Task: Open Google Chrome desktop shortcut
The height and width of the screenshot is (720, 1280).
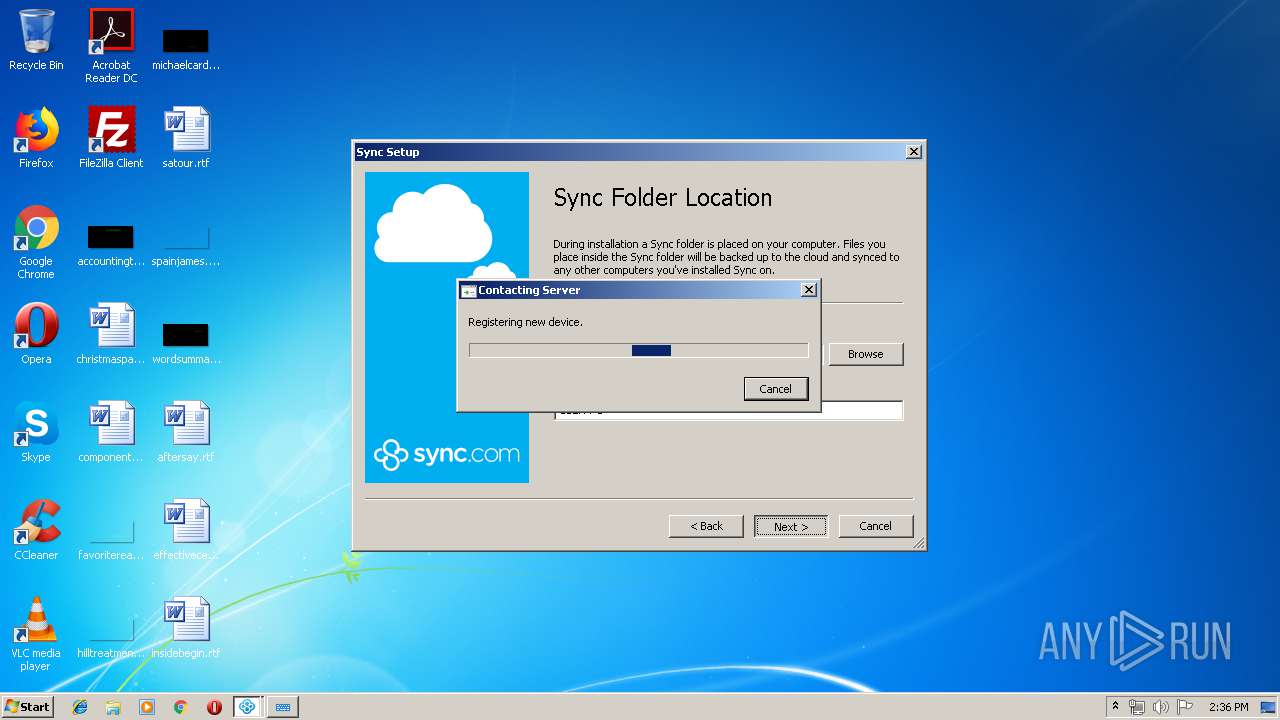Action: tap(36, 242)
